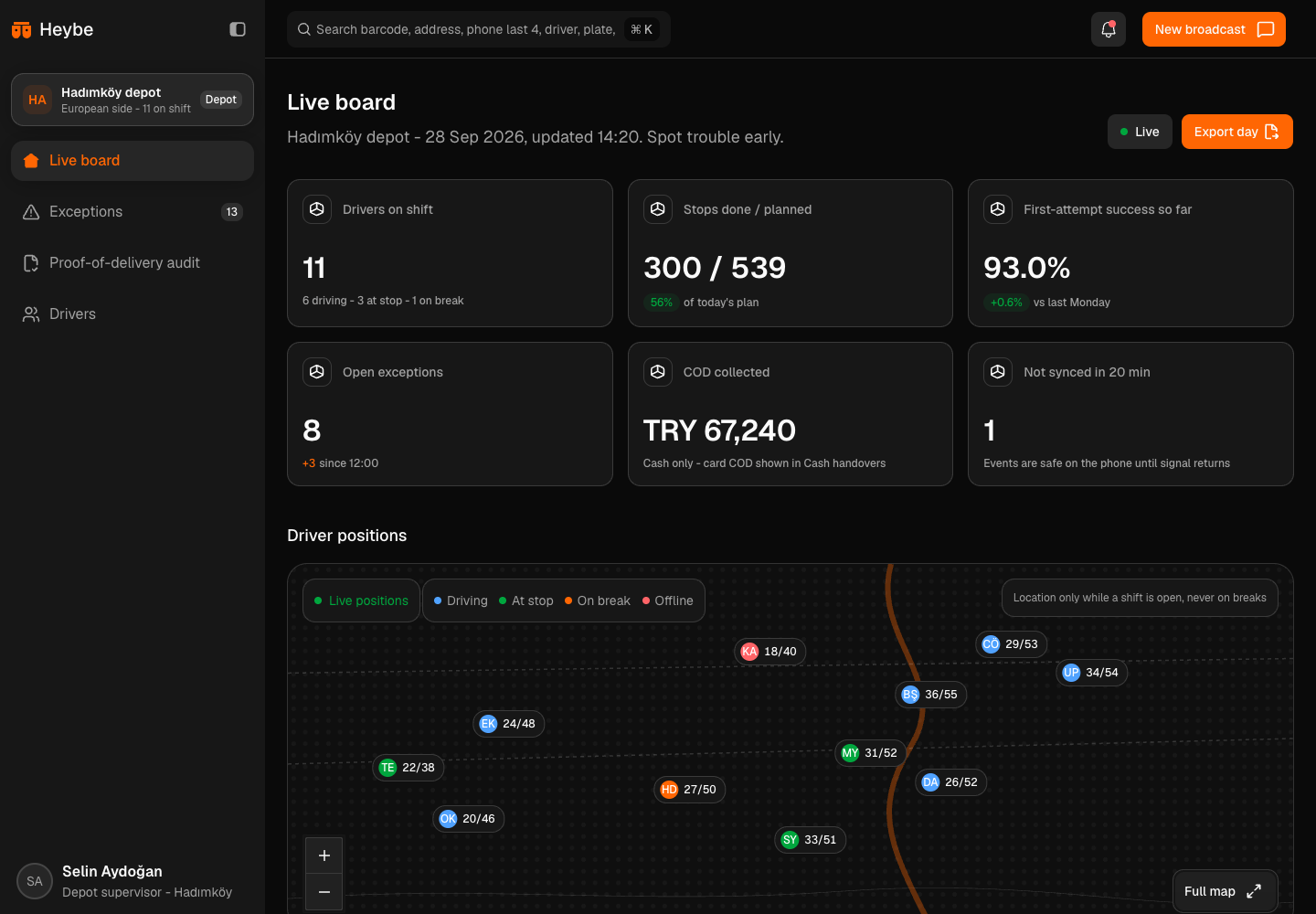Select driver marker BŞ 36/55
Screen dimensions: 1316x914
click(930, 695)
